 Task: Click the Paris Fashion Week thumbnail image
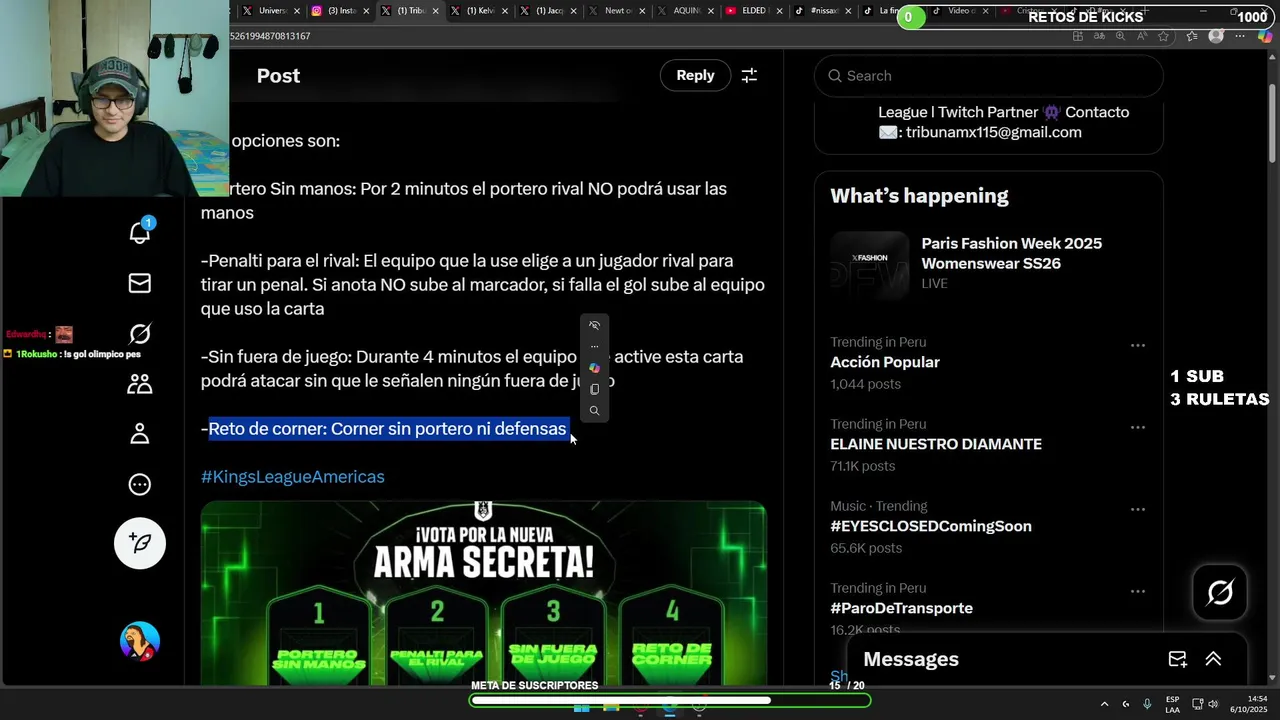pos(869,265)
